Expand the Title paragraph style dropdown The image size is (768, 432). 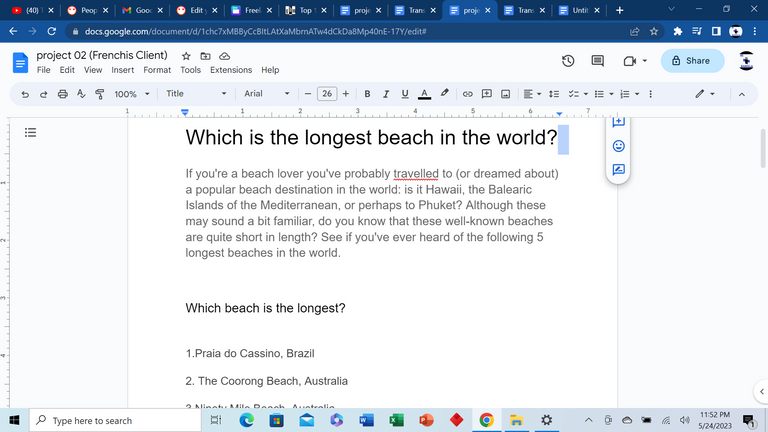[x=196, y=94]
